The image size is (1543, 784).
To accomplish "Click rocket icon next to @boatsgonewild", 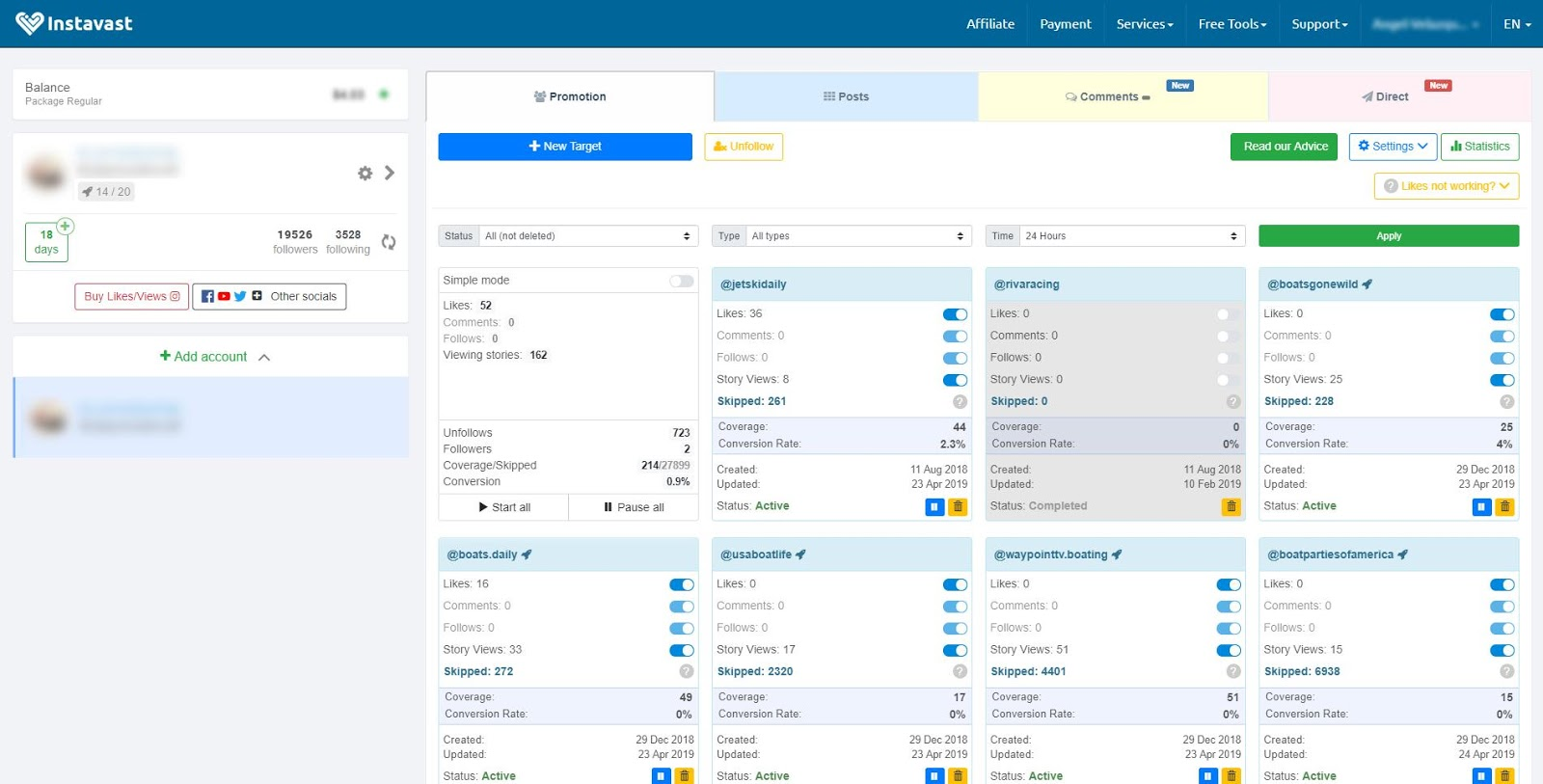I will 1367,284.
